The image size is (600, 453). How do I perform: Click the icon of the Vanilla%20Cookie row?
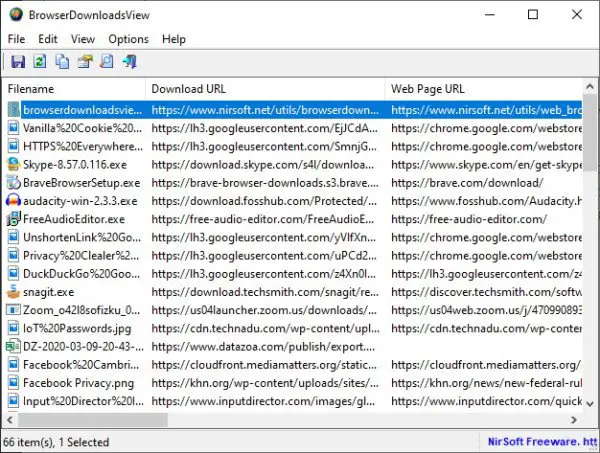(13, 128)
